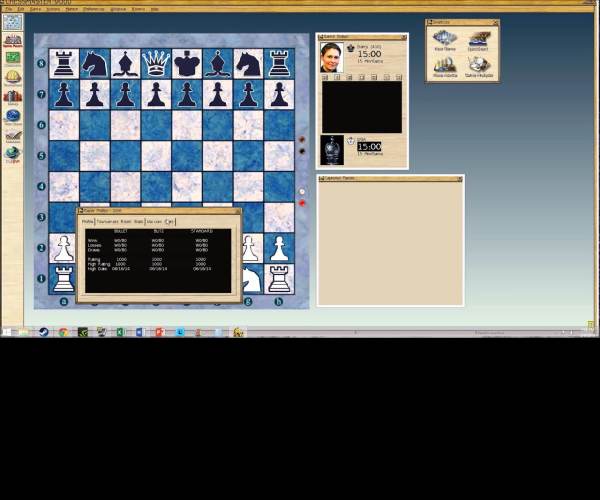Click the black move list area

[x=362, y=107]
